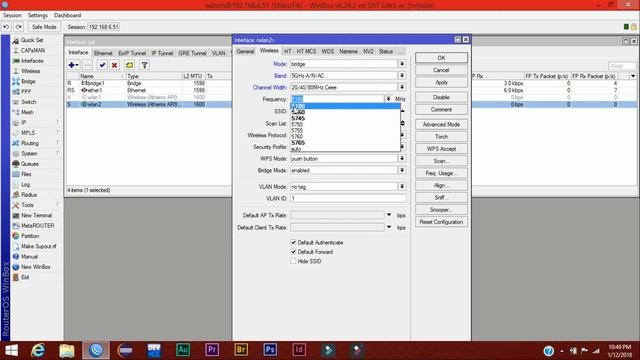Expand Default Client Tx Rate arrow
The image size is (640, 360).
tap(389, 227)
